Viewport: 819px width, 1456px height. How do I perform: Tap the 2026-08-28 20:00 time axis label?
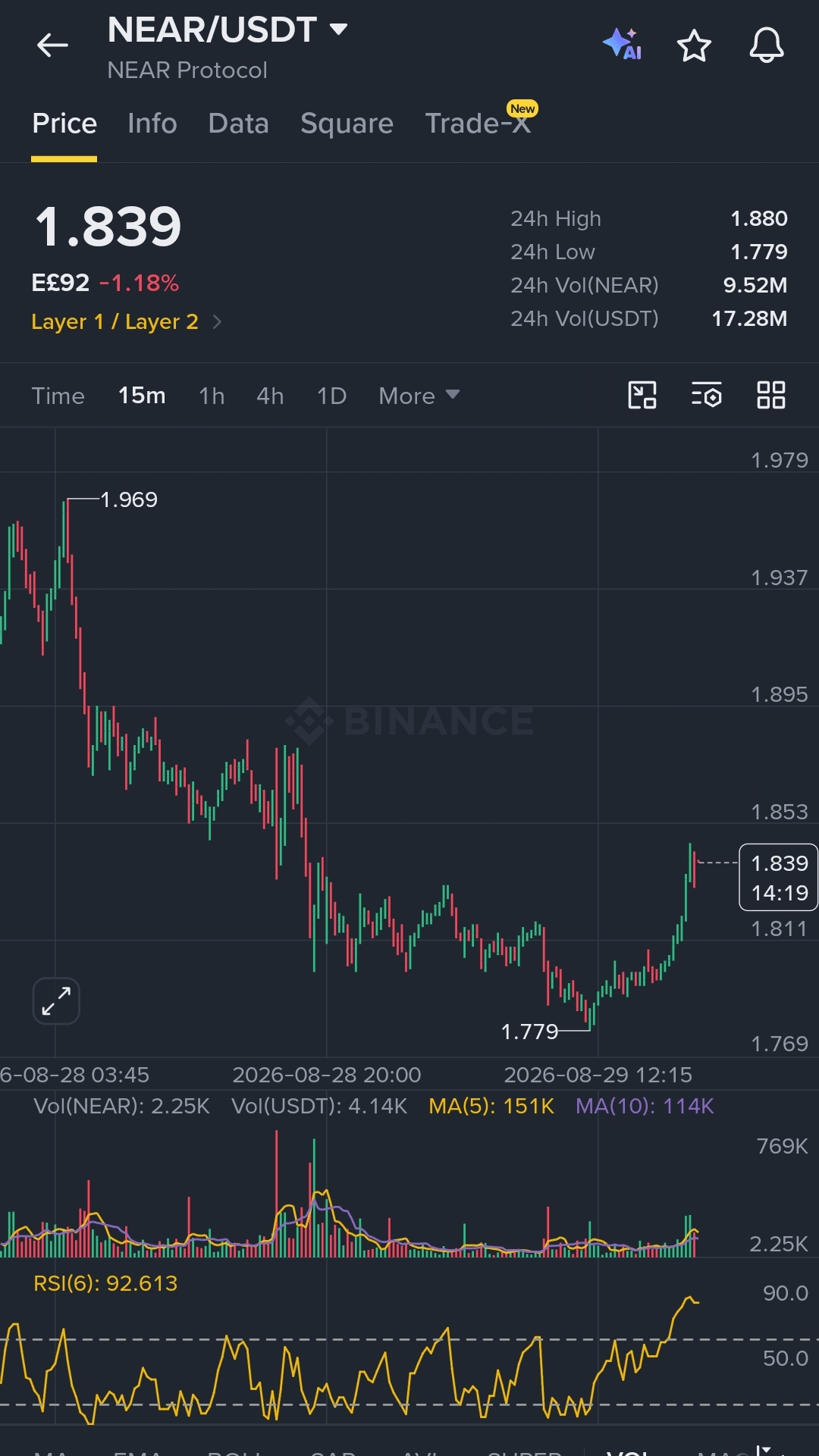pyautogui.click(x=326, y=1075)
